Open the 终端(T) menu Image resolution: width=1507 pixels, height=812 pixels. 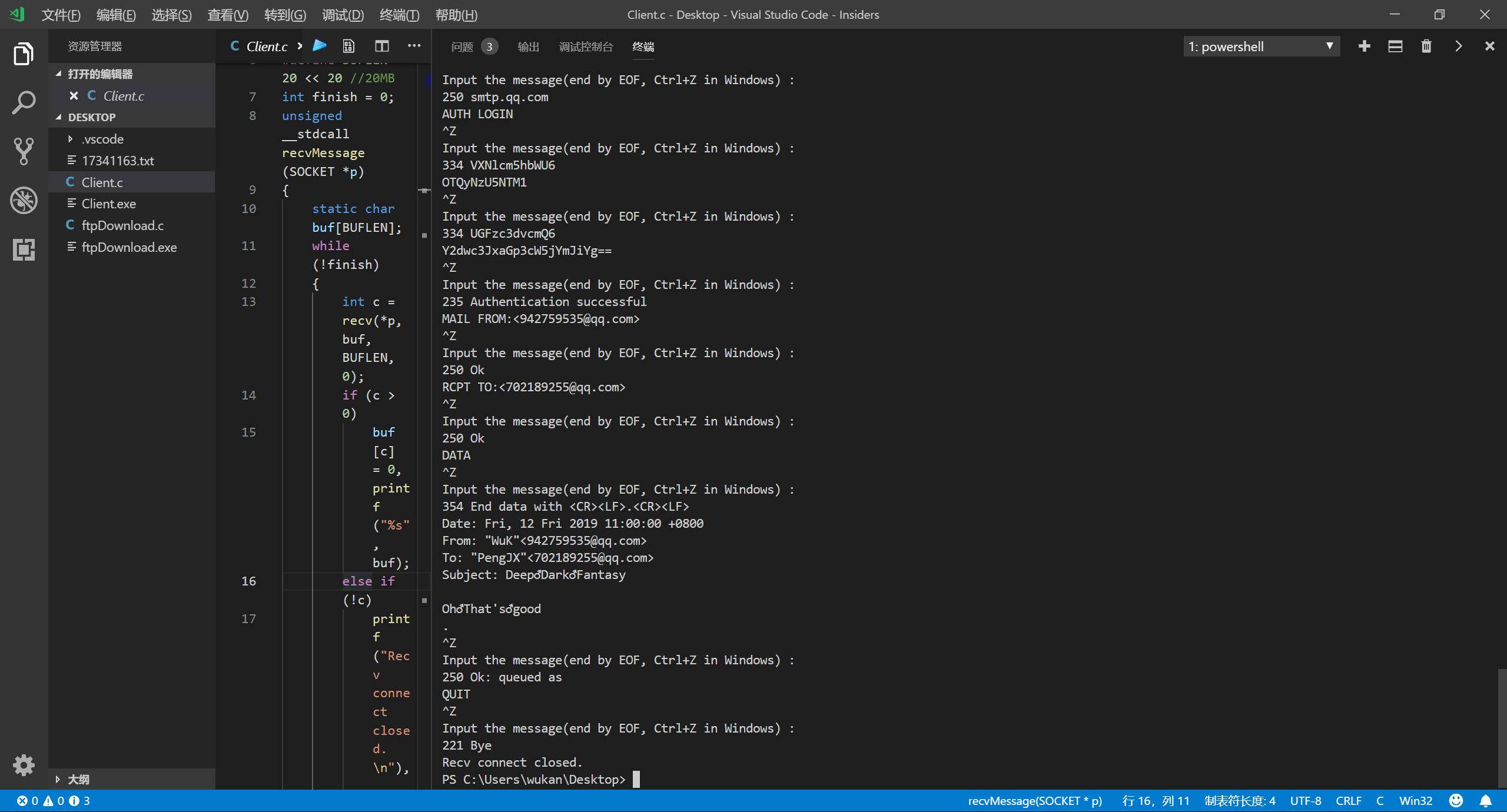point(399,15)
